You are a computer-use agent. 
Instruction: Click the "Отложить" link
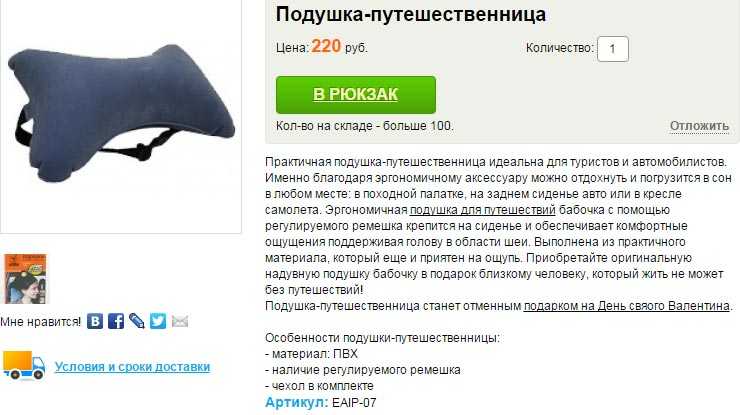point(699,126)
